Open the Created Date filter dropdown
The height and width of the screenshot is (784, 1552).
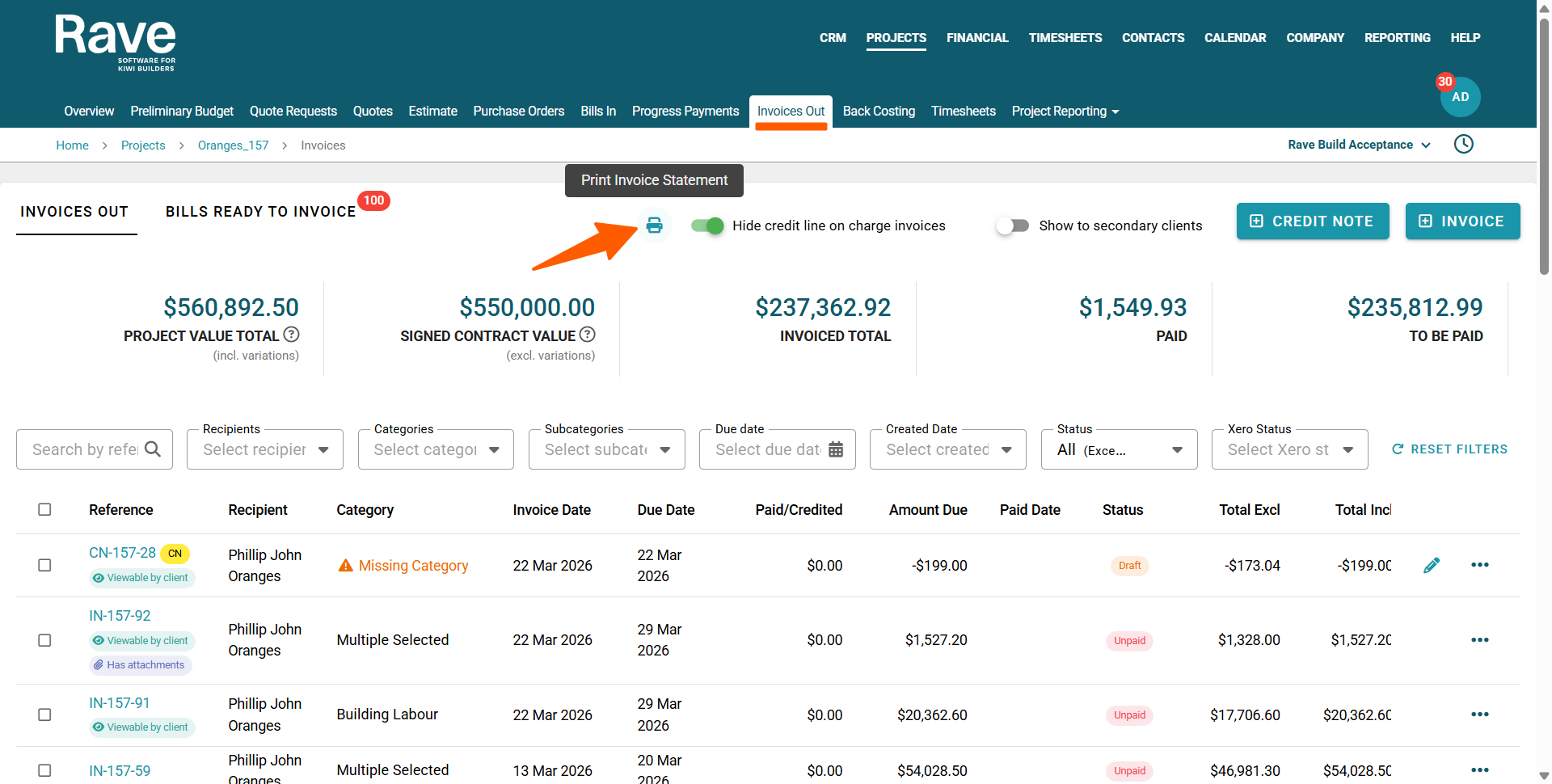[x=948, y=449]
